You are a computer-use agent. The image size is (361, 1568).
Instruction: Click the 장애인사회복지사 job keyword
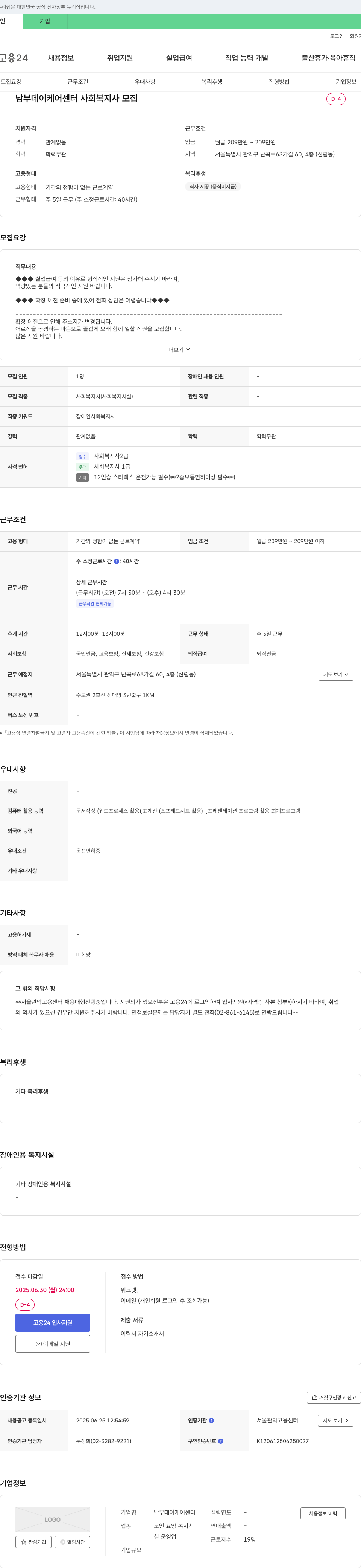pos(96,416)
